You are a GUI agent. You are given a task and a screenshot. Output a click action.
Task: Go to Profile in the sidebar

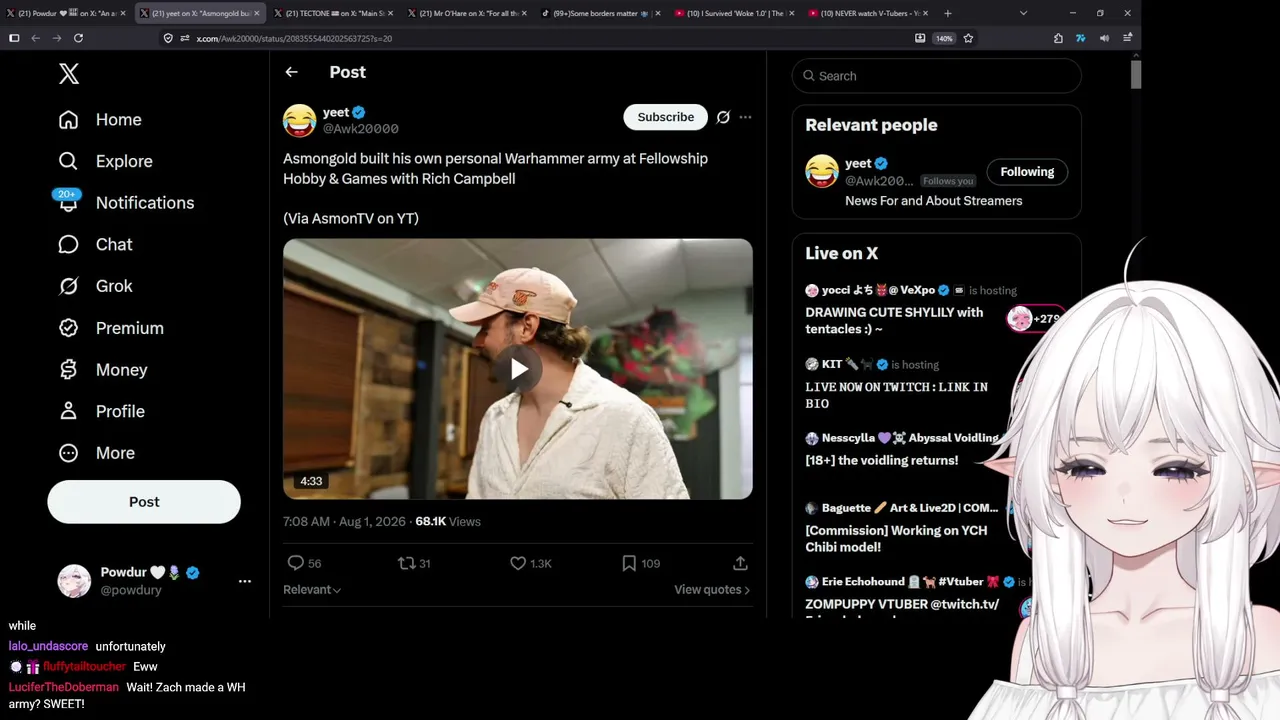tap(101, 411)
